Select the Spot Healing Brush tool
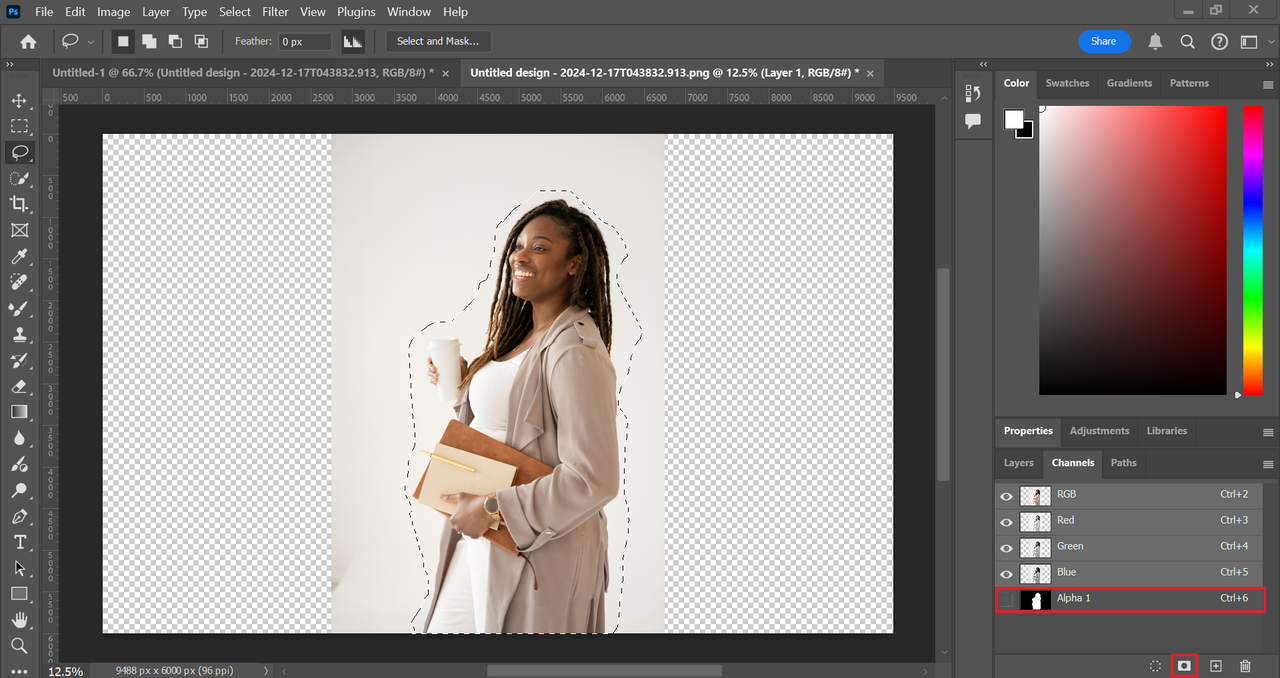 point(19,283)
